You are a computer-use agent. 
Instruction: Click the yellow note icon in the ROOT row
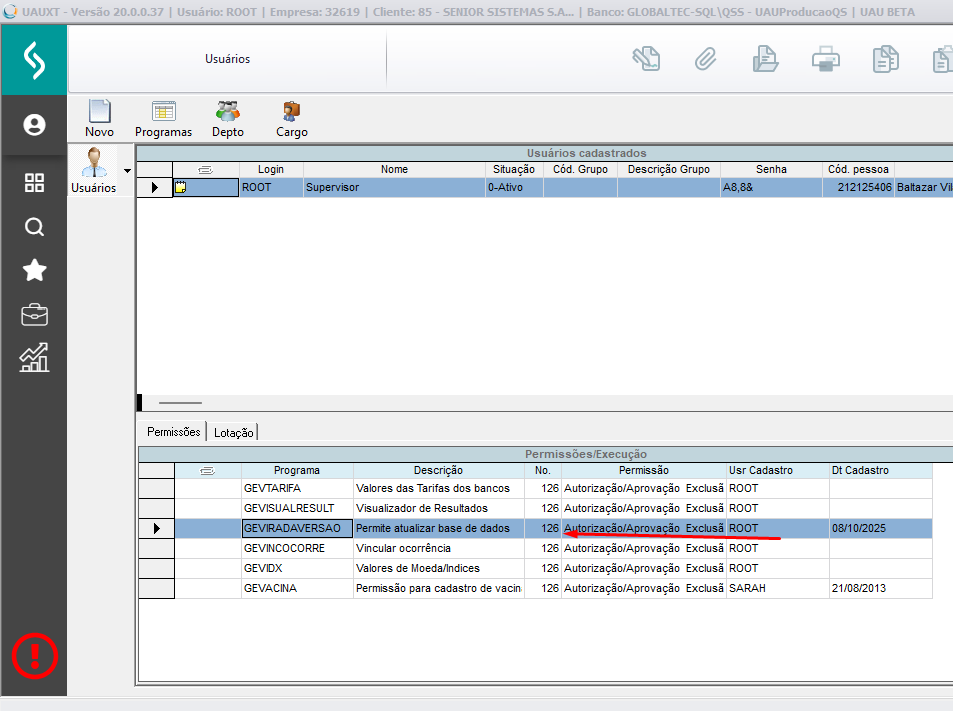[181, 187]
